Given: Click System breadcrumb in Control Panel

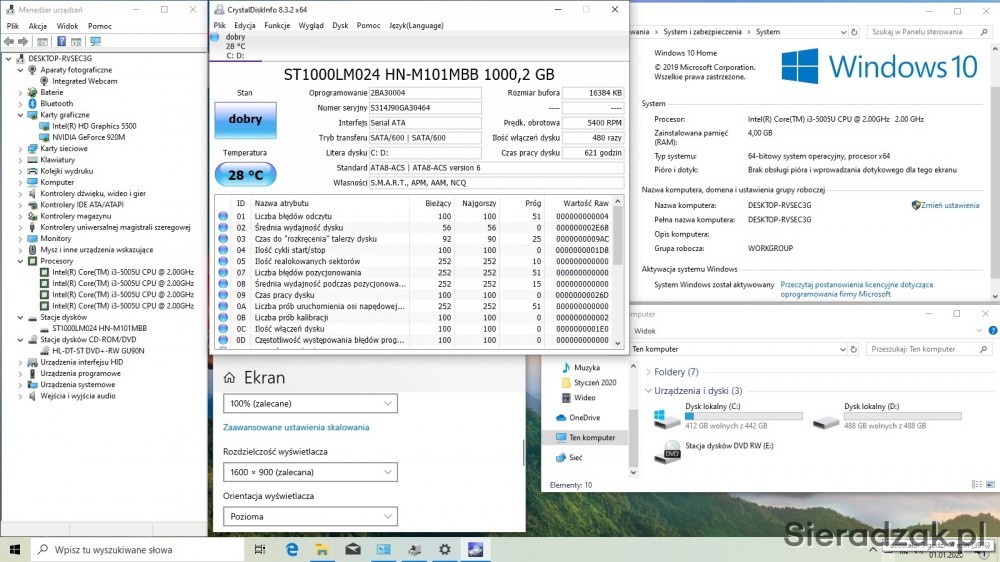Looking at the screenshot, I should [x=768, y=32].
